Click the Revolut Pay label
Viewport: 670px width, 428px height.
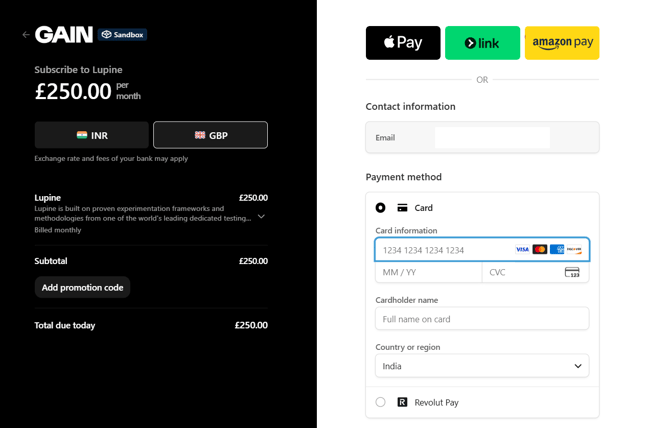tap(436, 402)
